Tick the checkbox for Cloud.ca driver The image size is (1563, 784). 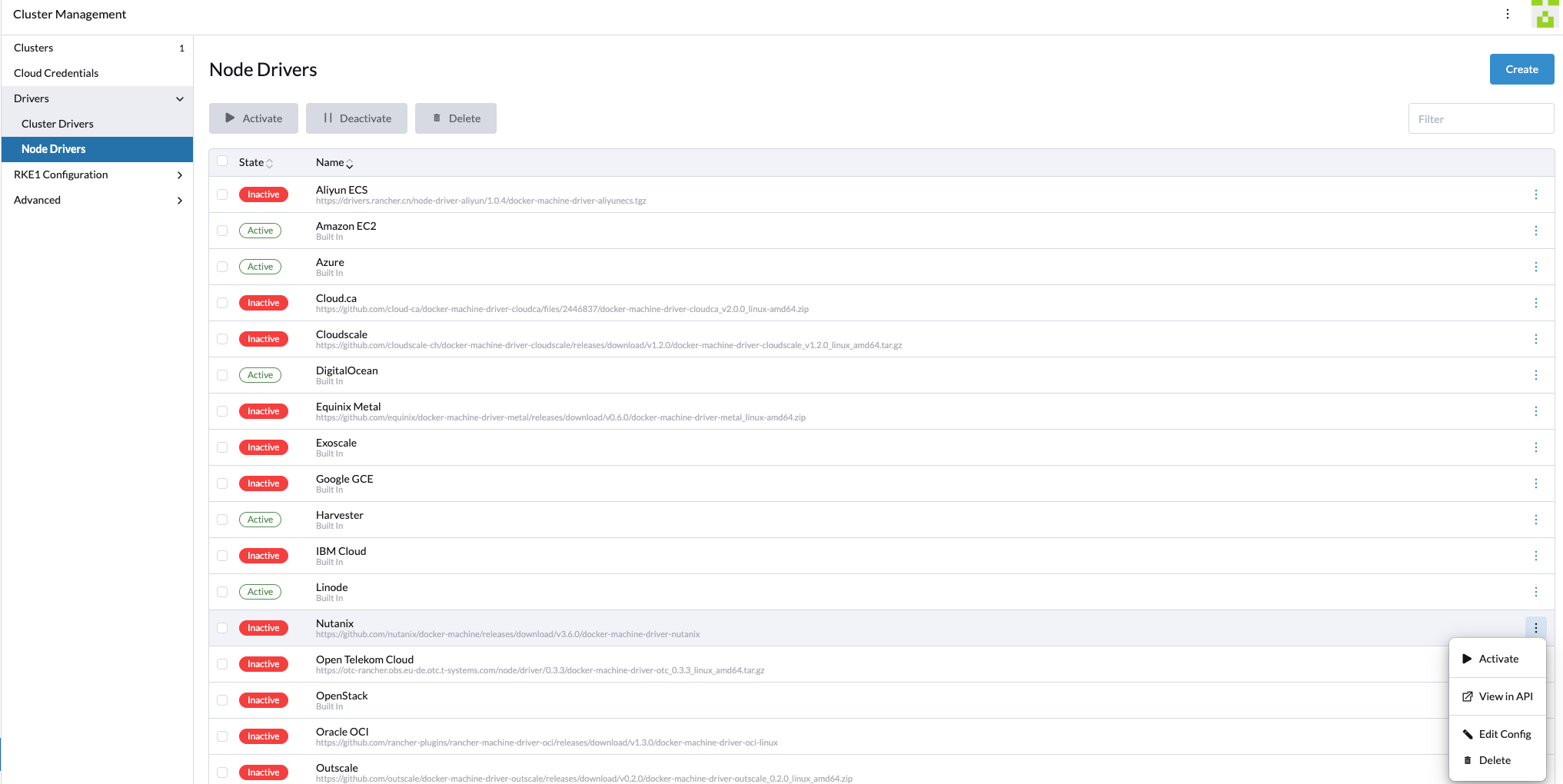tap(222, 303)
